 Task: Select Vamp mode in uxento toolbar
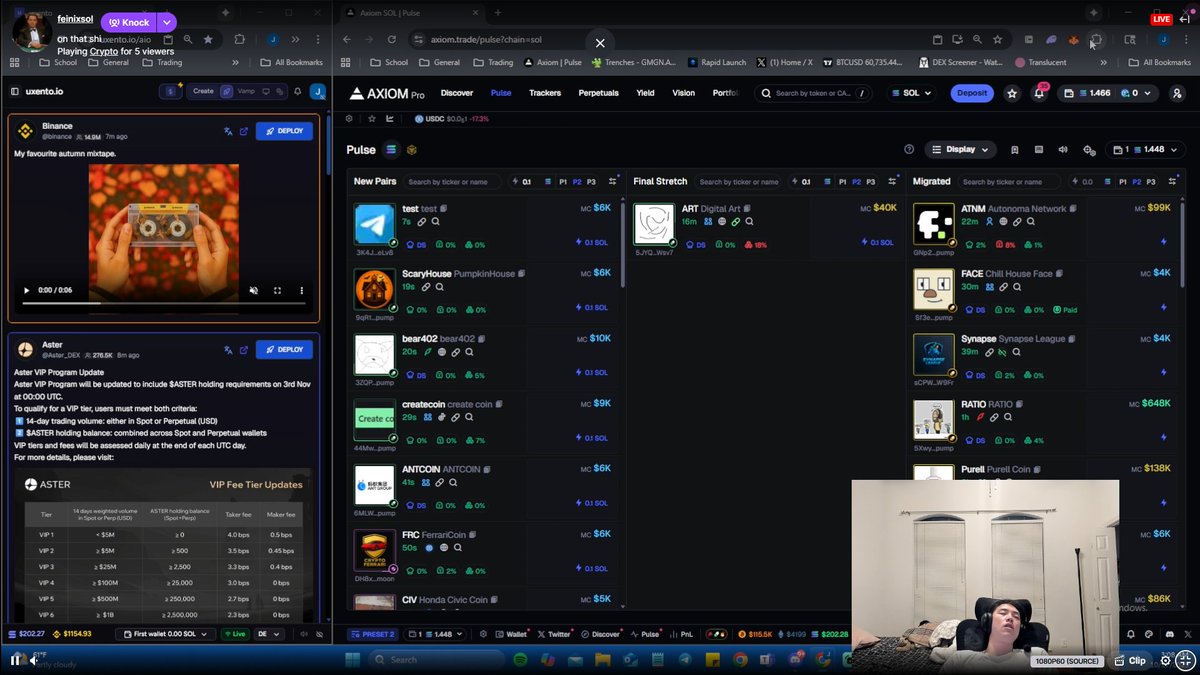(x=245, y=91)
